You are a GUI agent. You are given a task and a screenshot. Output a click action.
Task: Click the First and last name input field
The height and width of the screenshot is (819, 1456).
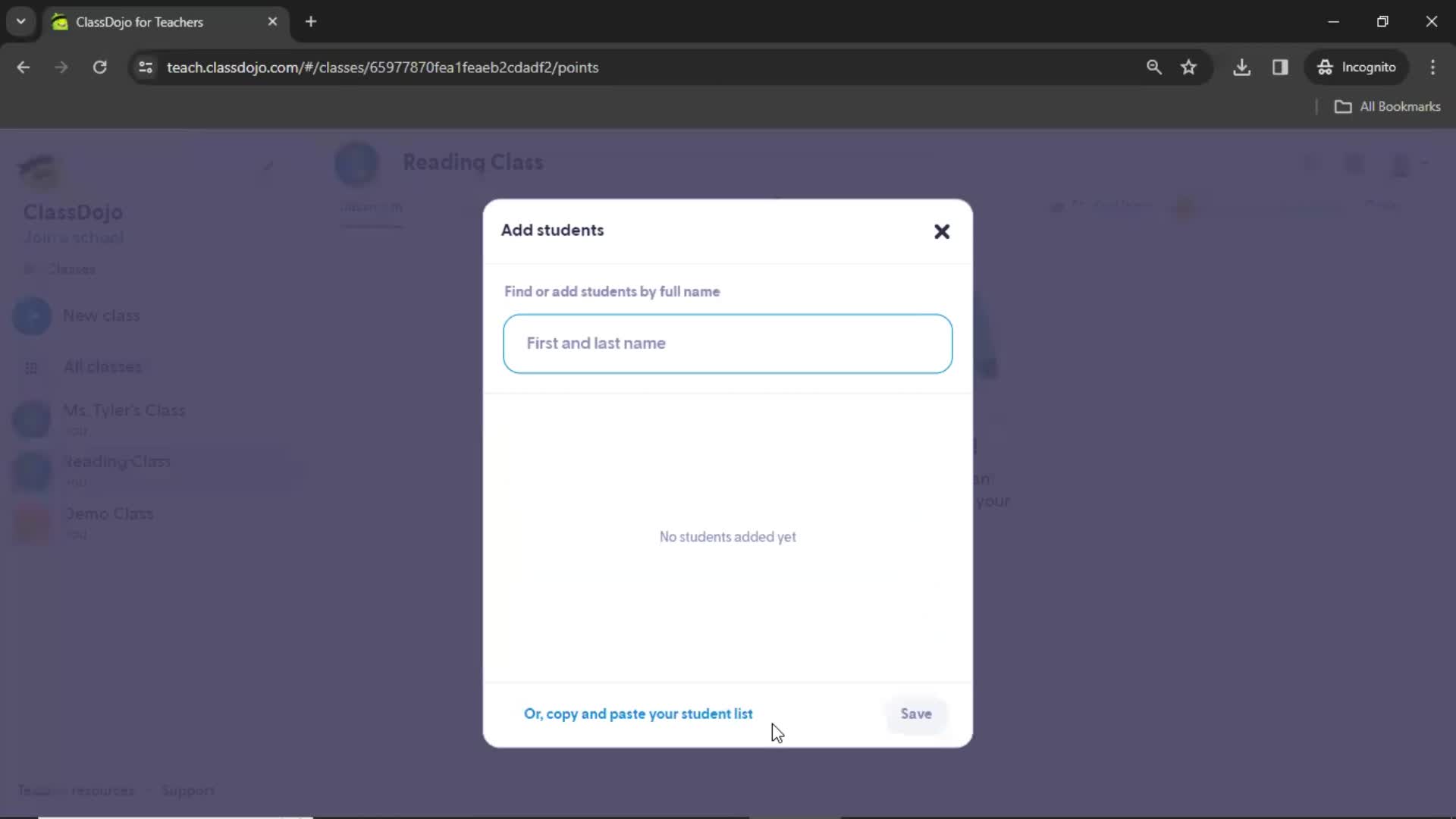[x=728, y=343]
